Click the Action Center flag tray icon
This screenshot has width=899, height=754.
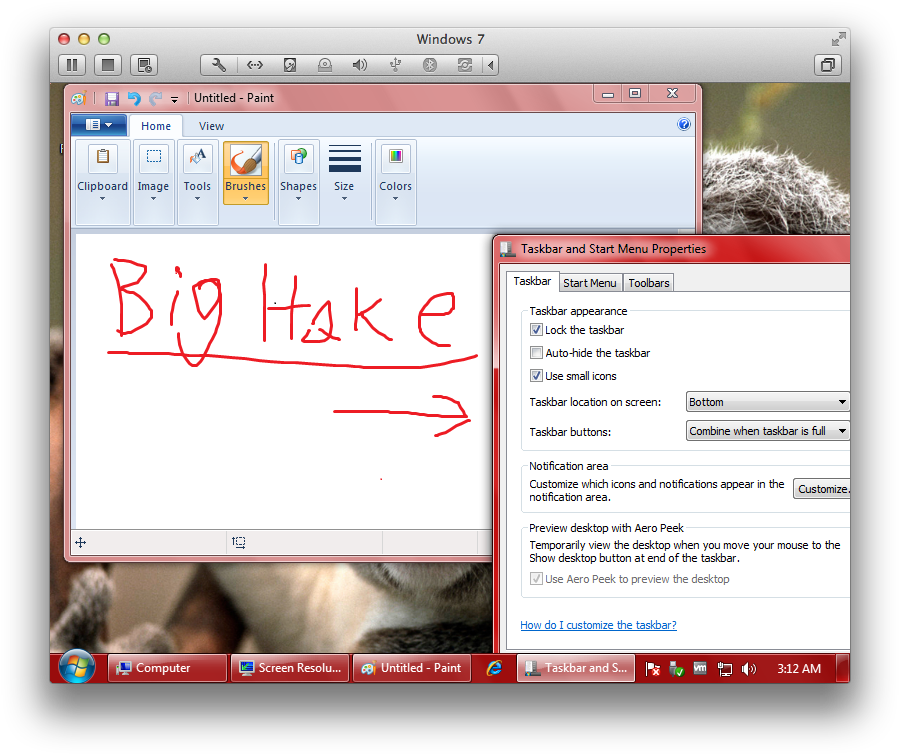[x=652, y=669]
